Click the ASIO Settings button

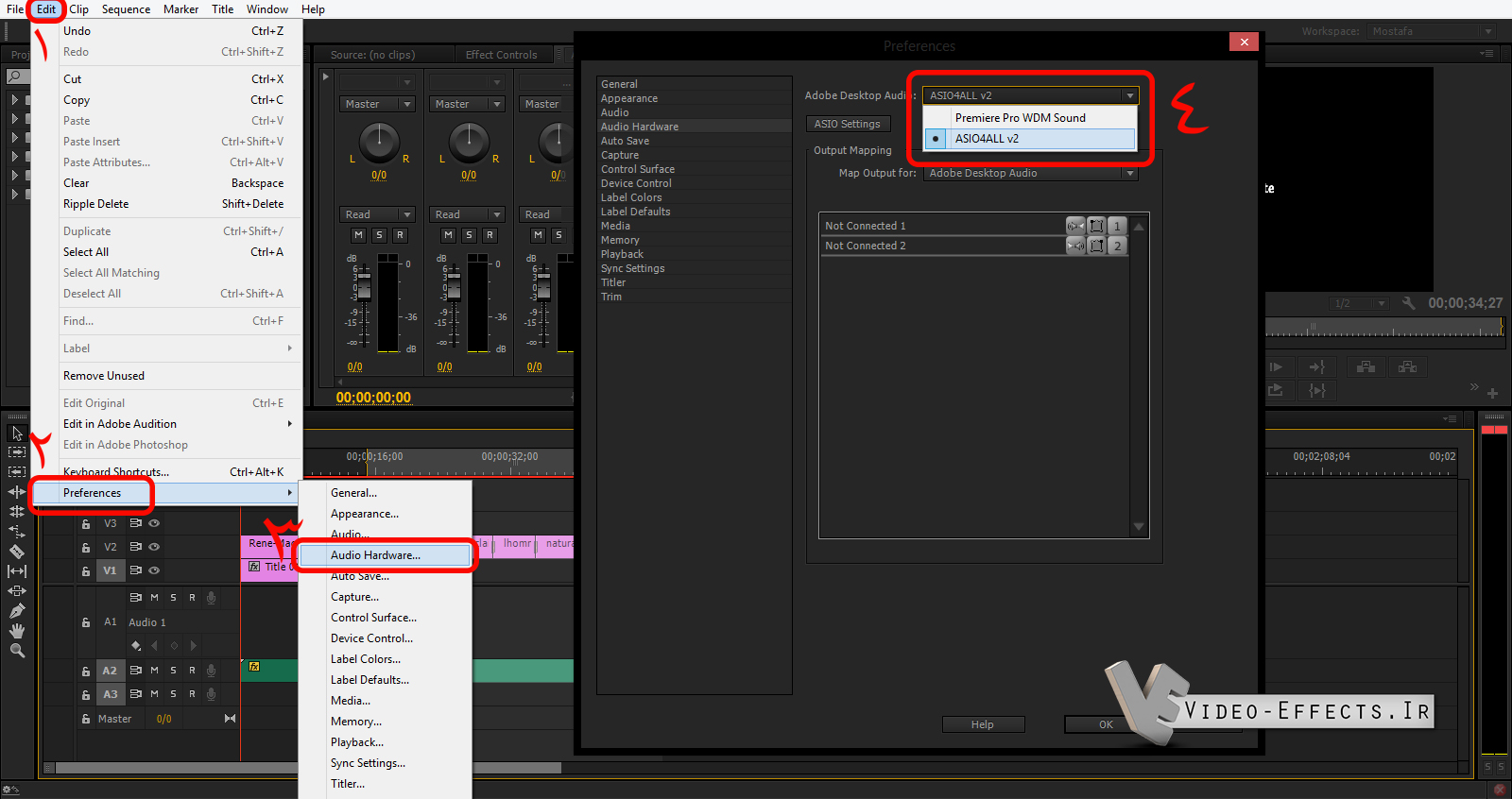click(848, 124)
